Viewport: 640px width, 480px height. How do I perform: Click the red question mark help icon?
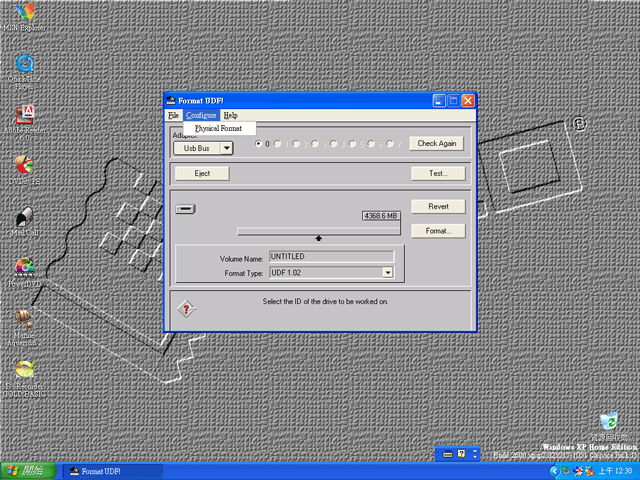186,309
